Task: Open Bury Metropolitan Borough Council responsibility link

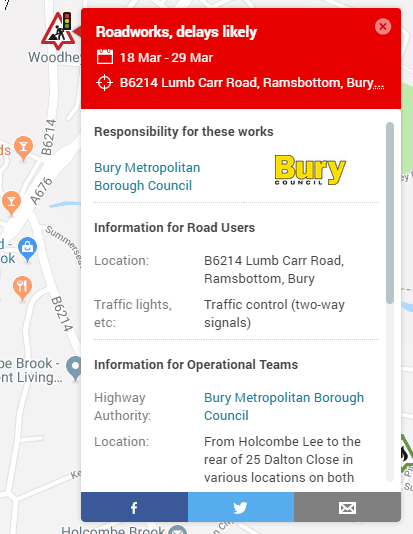Action: 147,176
